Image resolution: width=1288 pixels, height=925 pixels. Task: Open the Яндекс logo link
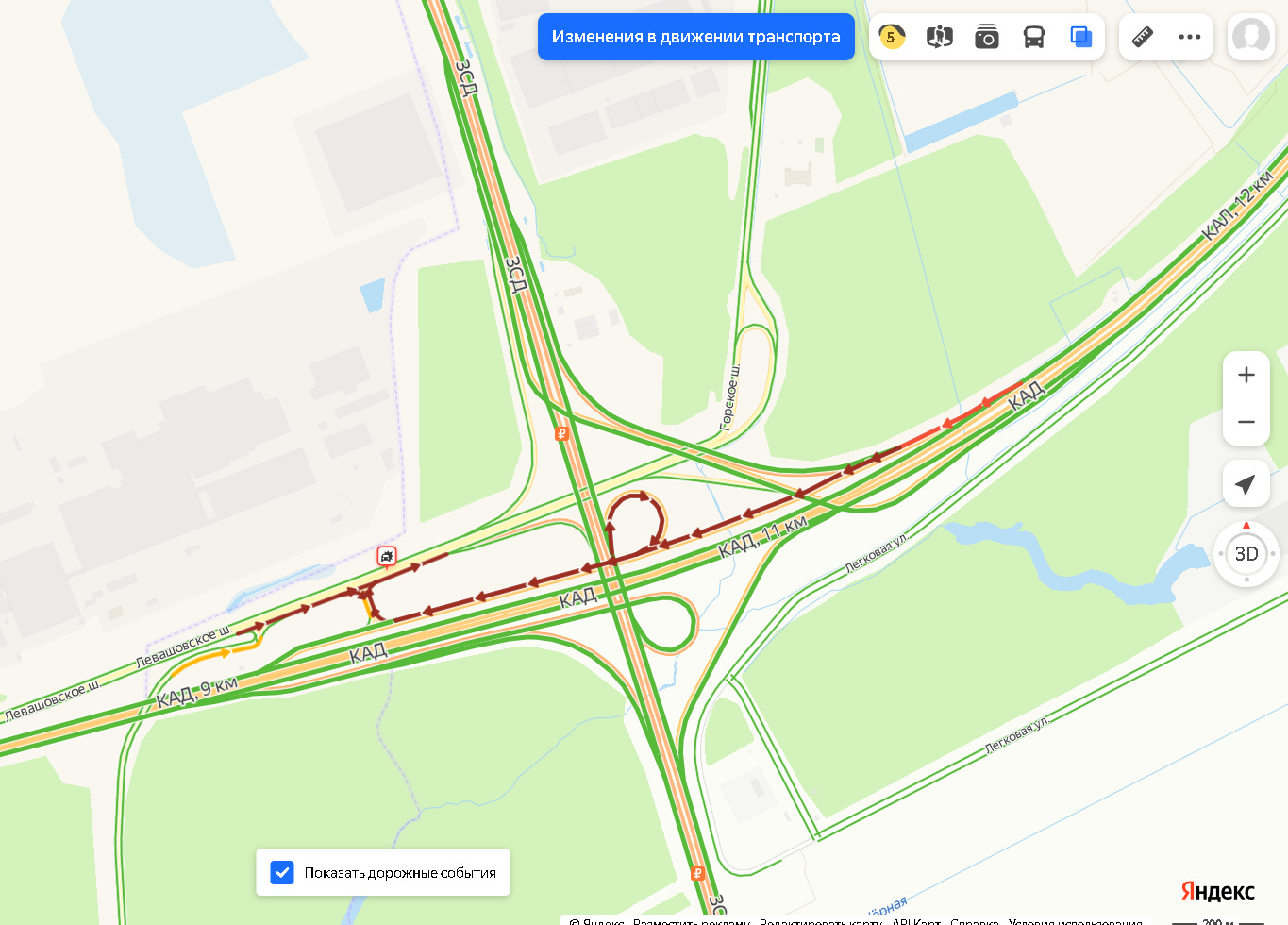(x=1218, y=891)
